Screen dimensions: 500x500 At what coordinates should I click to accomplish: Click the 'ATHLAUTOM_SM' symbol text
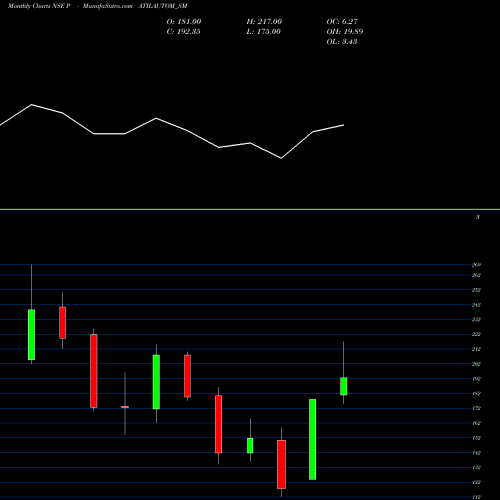pos(163,6)
